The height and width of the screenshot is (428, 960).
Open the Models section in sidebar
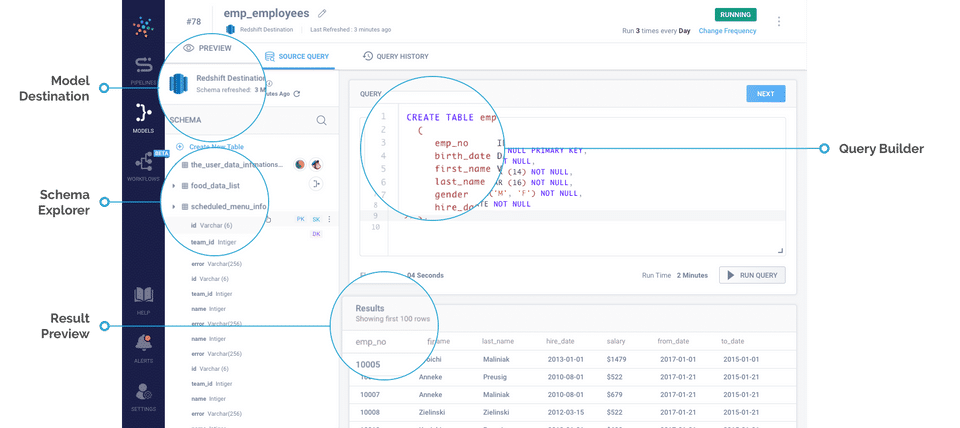(143, 115)
